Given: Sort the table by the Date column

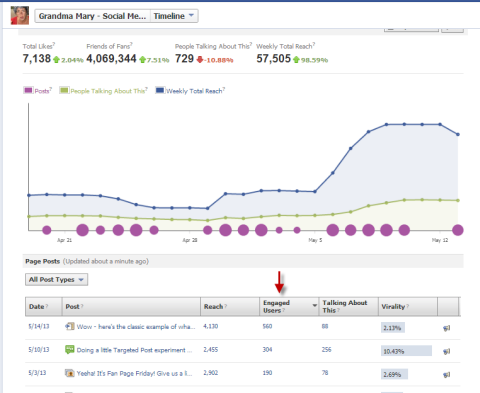Looking at the screenshot, I should click(44, 307).
